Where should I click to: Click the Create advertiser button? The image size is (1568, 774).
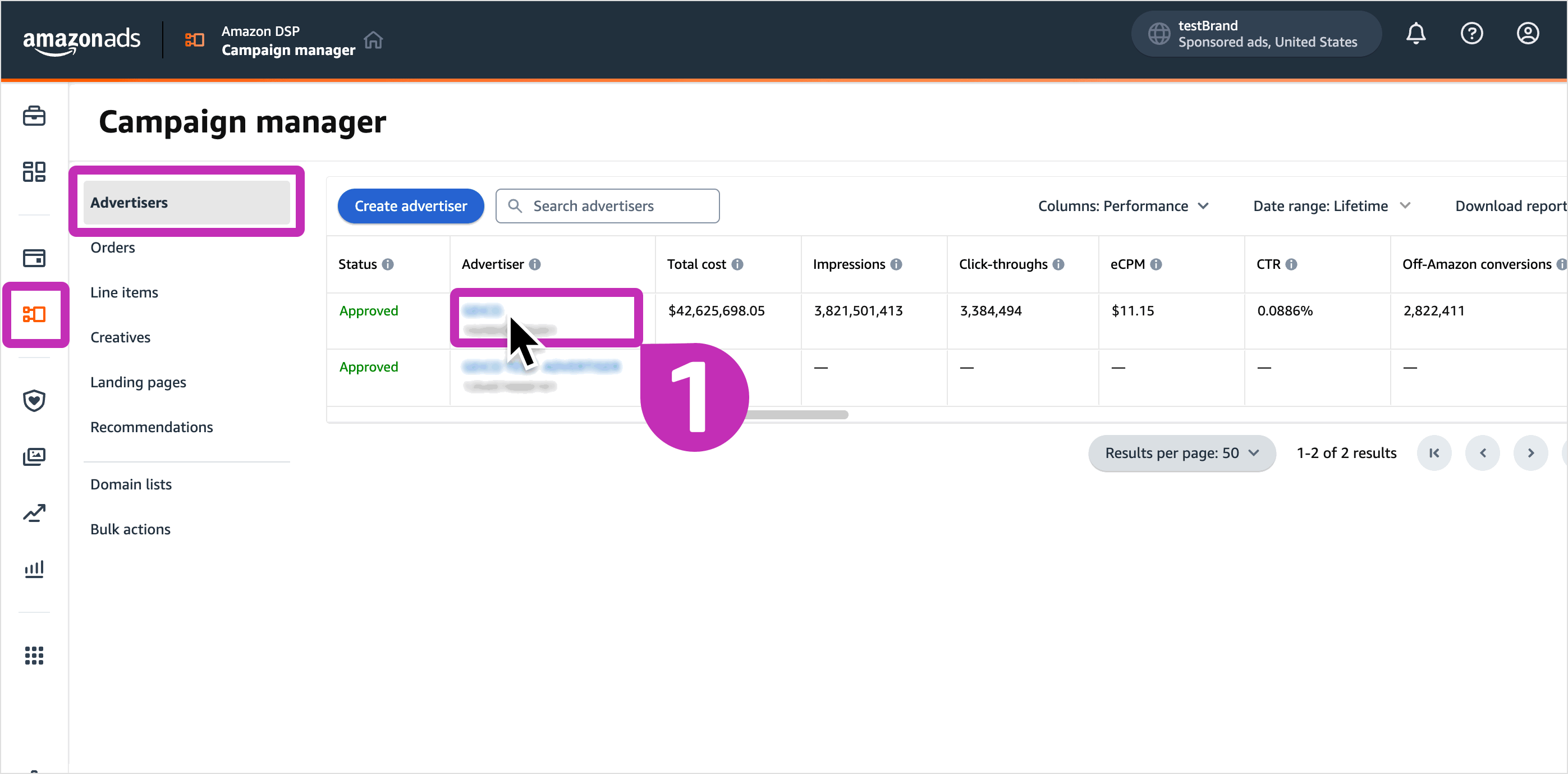coord(411,206)
